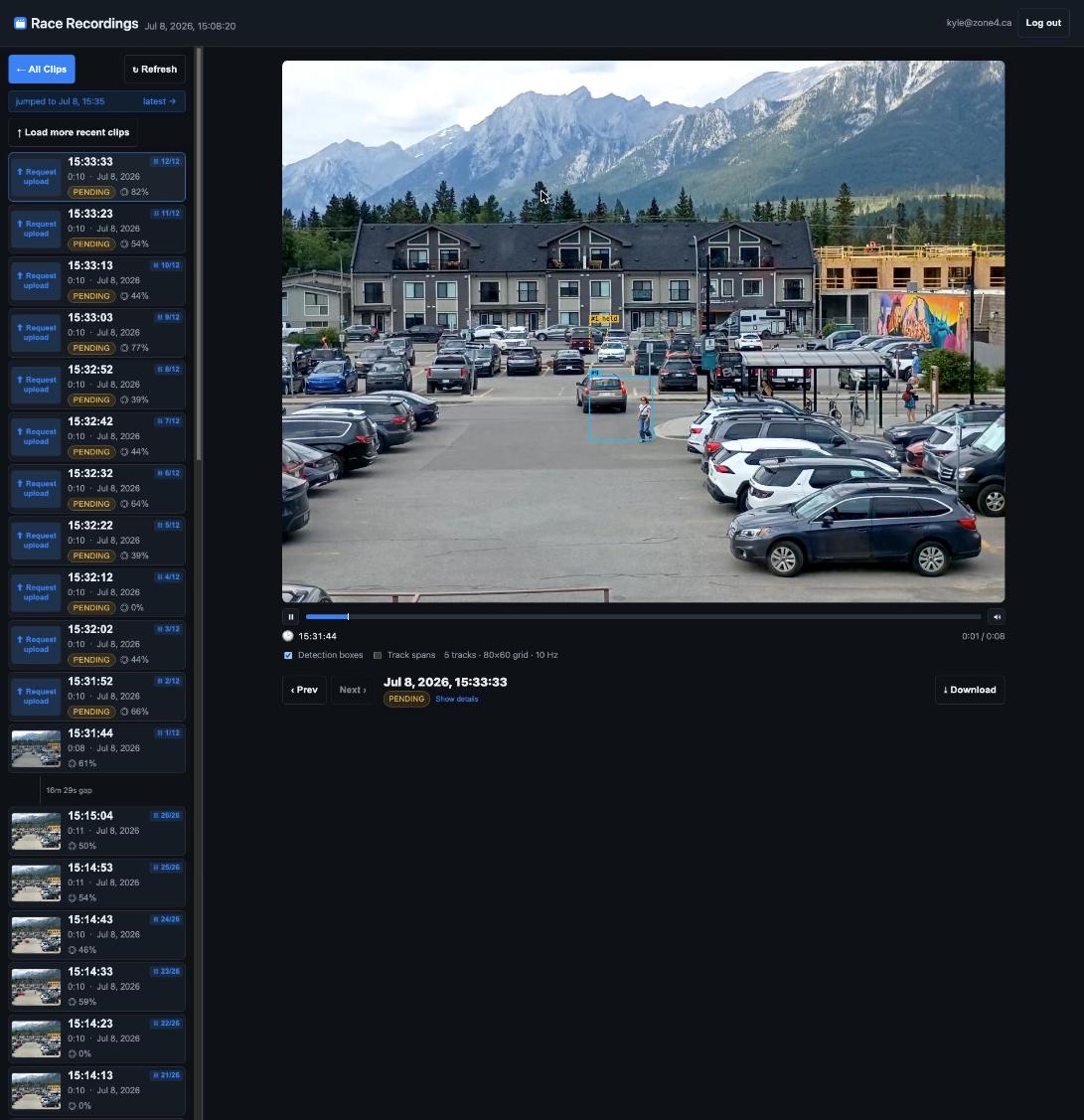Click the 0:01 / 0:08 time readout
1084x1120 pixels.
pos(984,636)
